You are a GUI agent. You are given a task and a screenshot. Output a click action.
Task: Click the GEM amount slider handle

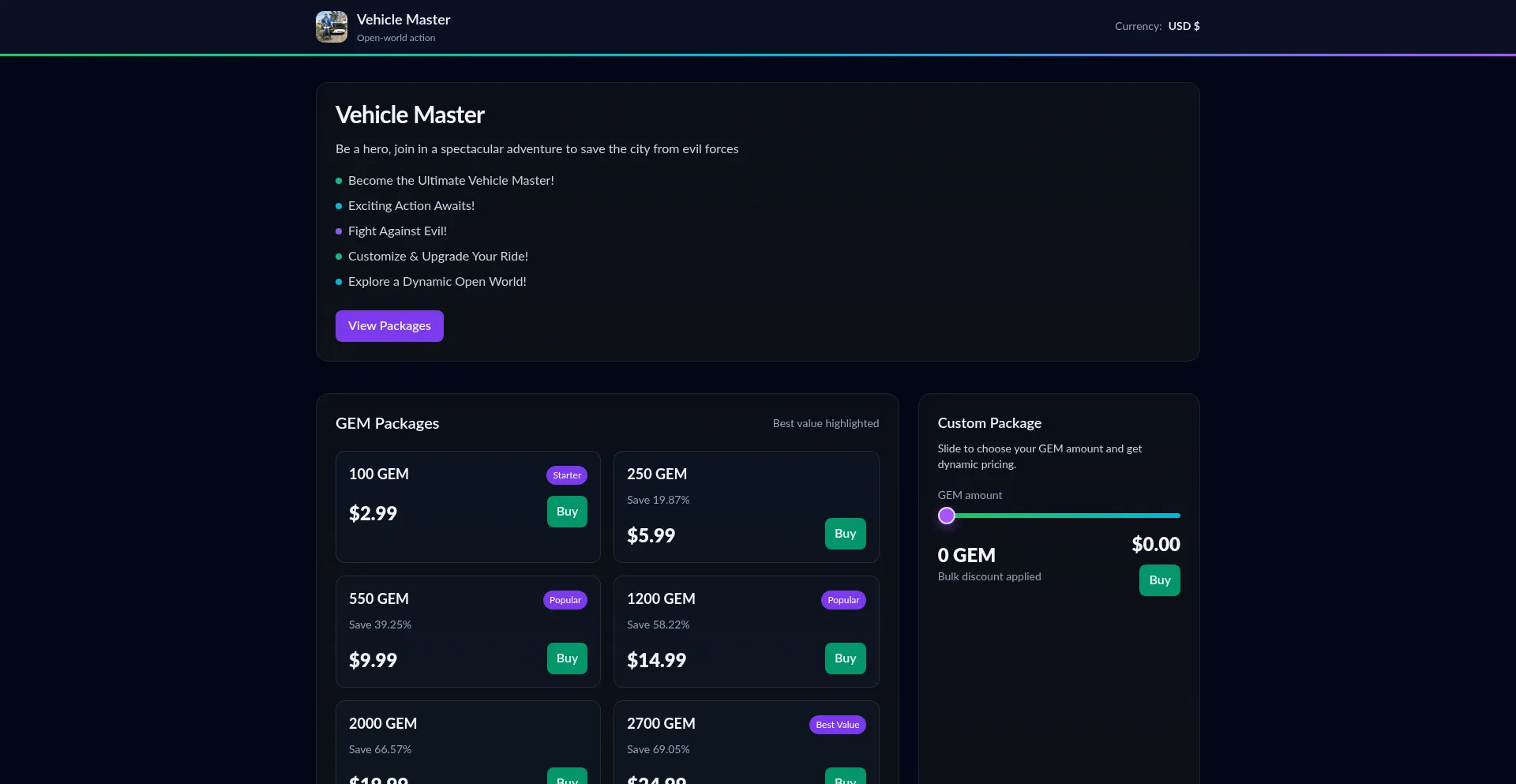point(947,516)
